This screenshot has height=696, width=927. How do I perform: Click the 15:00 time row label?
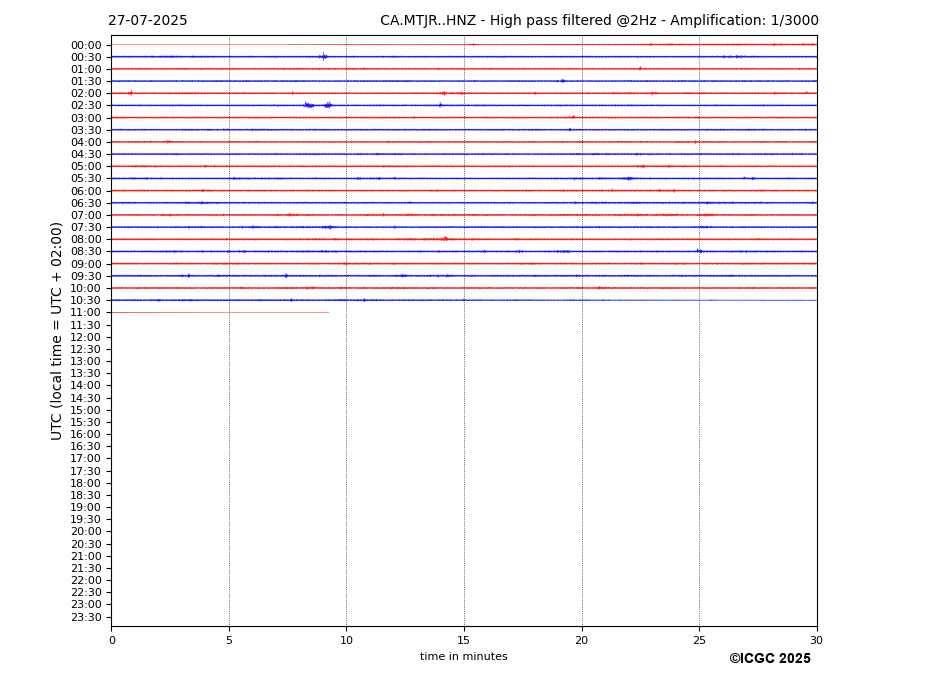[86, 410]
